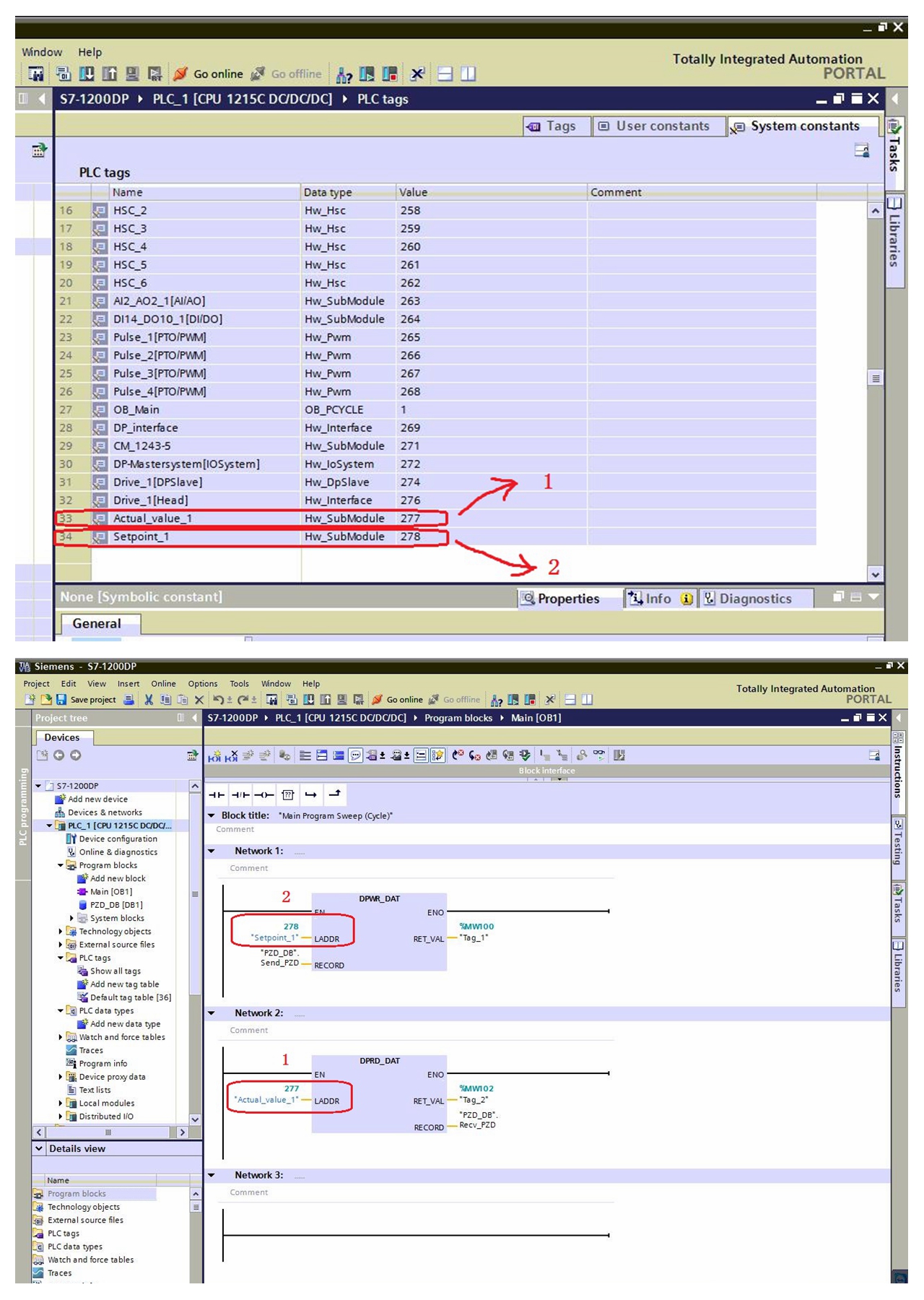Click Stop CPU icon in PLC tags window
This screenshot has height=1300, width=924.
pos(390,74)
